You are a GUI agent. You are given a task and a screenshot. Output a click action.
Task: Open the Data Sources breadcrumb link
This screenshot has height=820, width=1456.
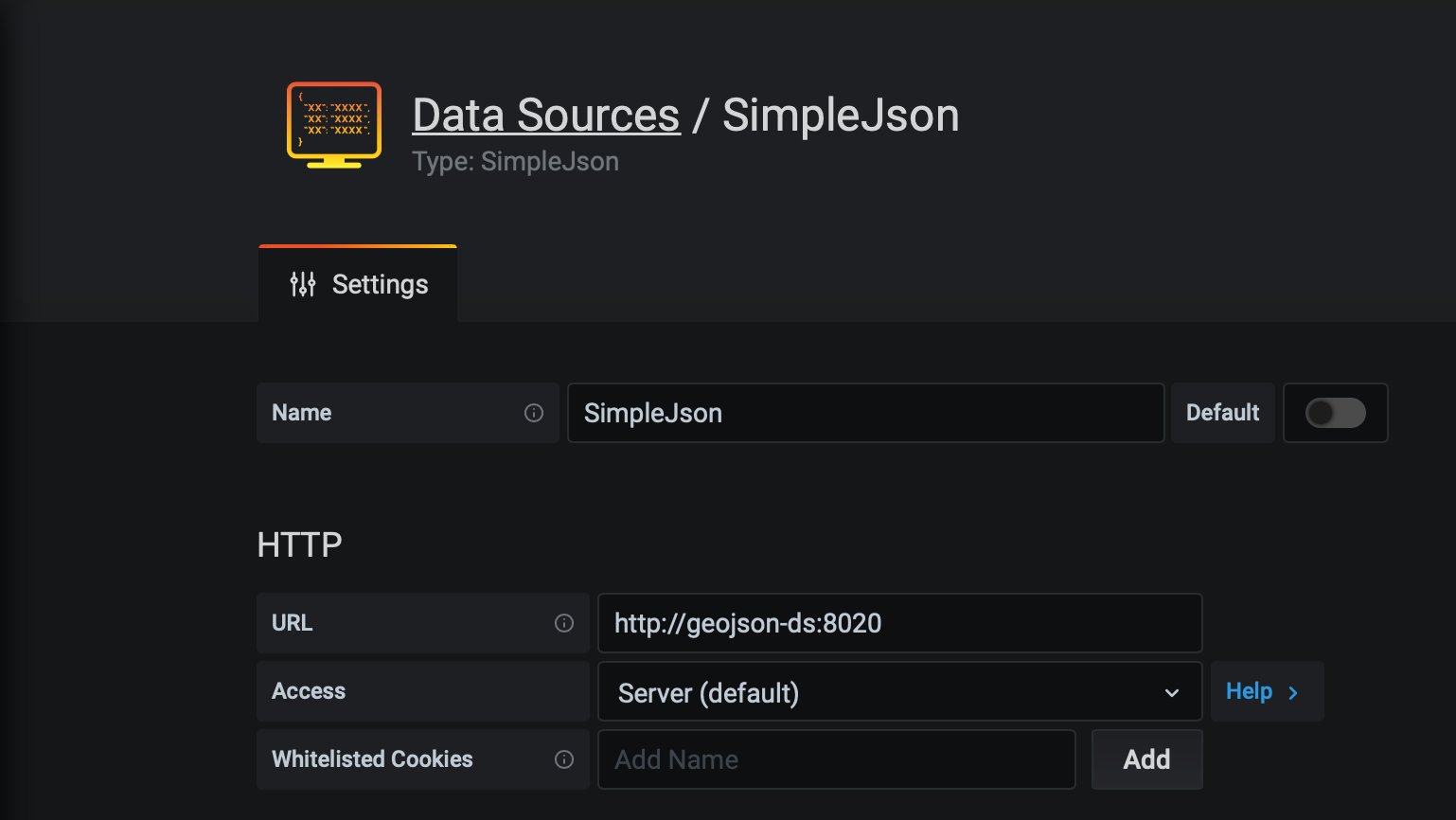point(546,116)
